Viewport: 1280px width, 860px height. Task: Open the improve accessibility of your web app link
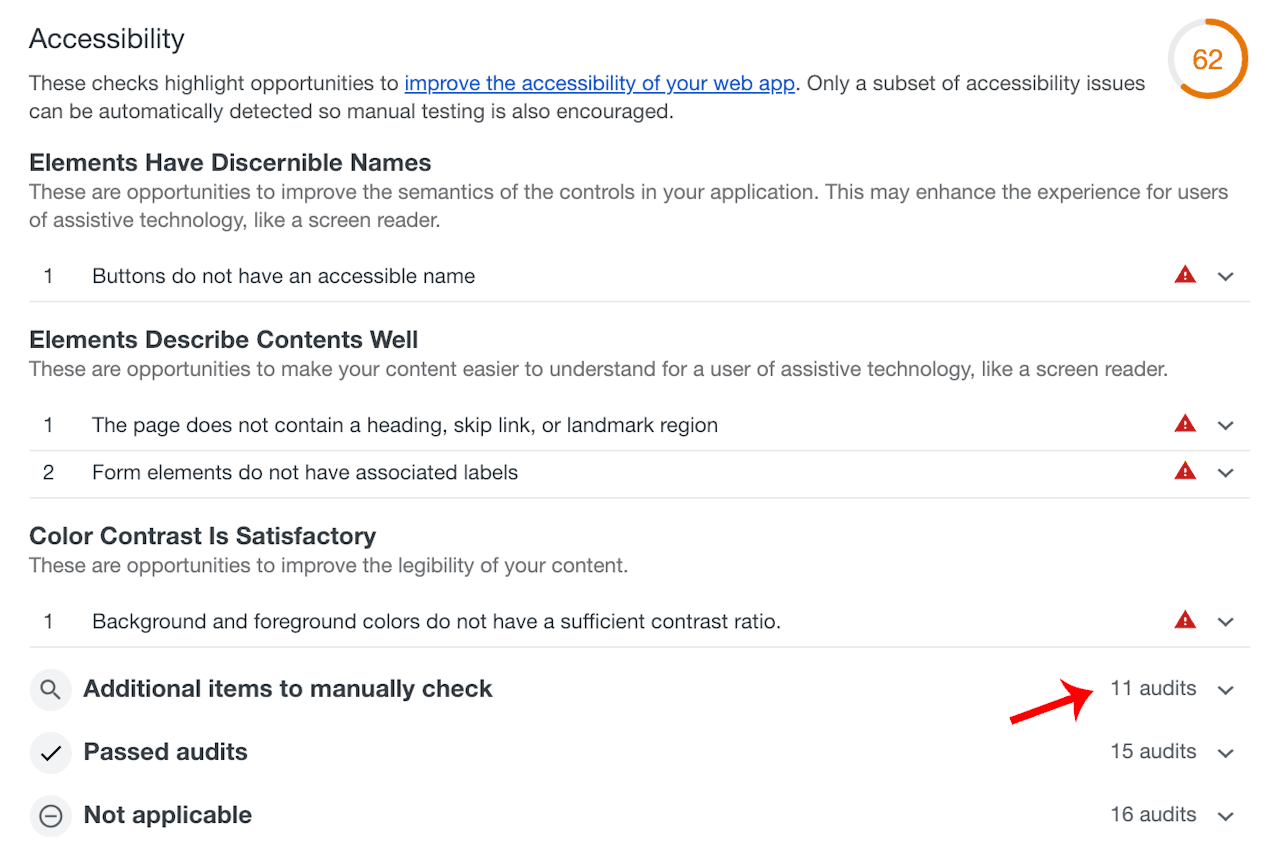[600, 83]
